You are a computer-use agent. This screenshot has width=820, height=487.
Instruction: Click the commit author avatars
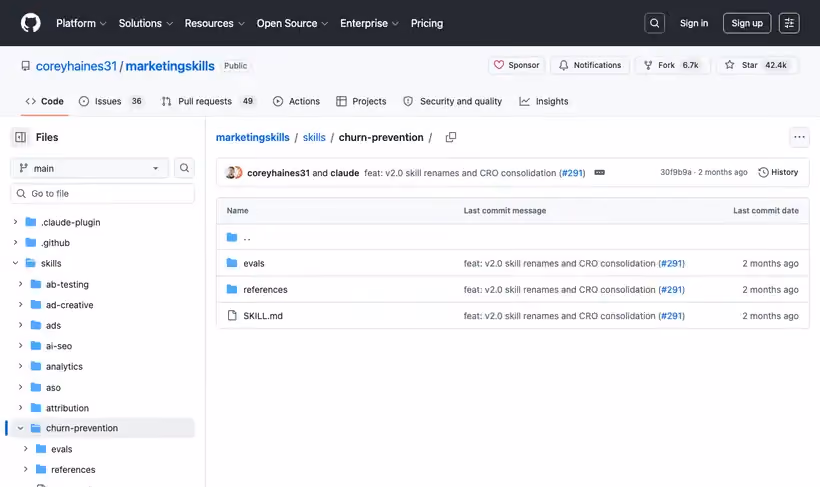(234, 173)
